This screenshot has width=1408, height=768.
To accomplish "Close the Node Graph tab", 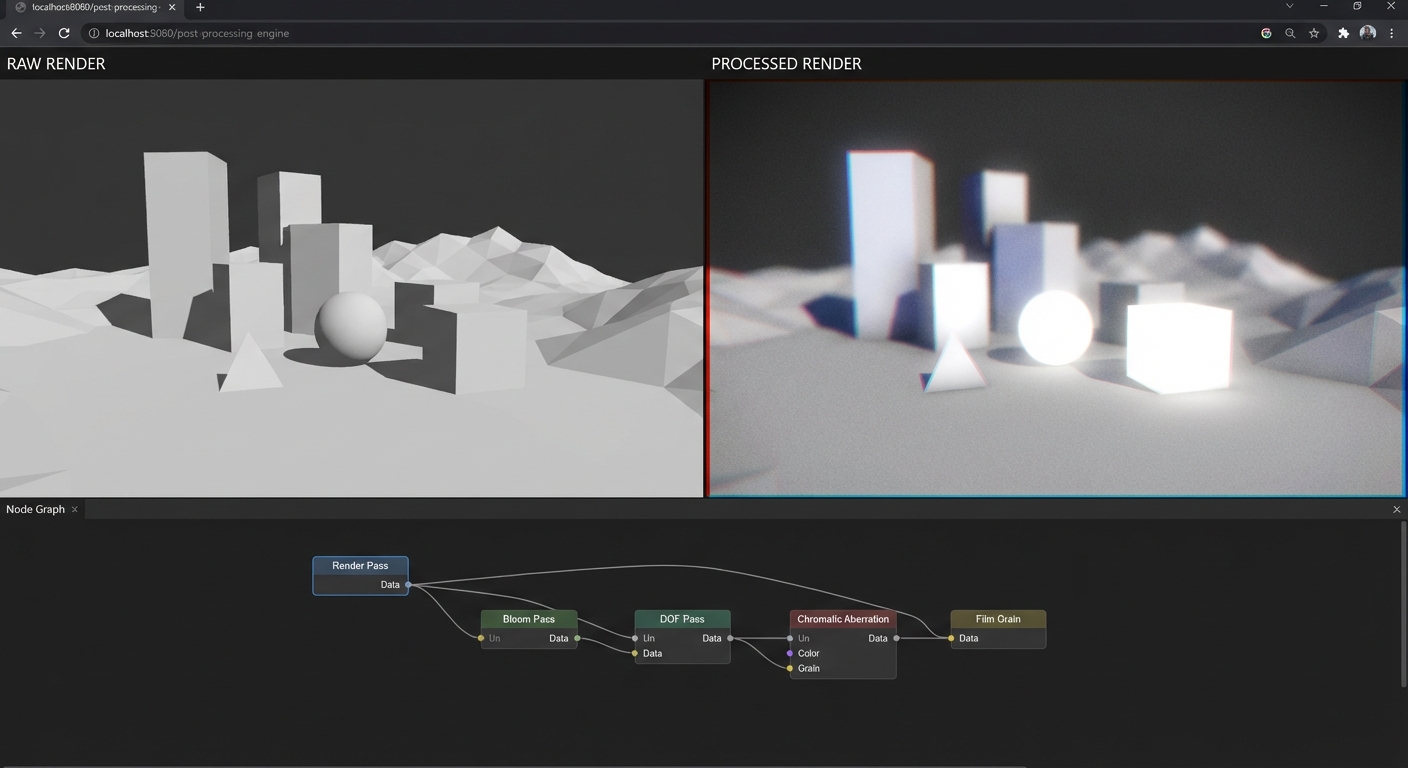I will click(75, 509).
